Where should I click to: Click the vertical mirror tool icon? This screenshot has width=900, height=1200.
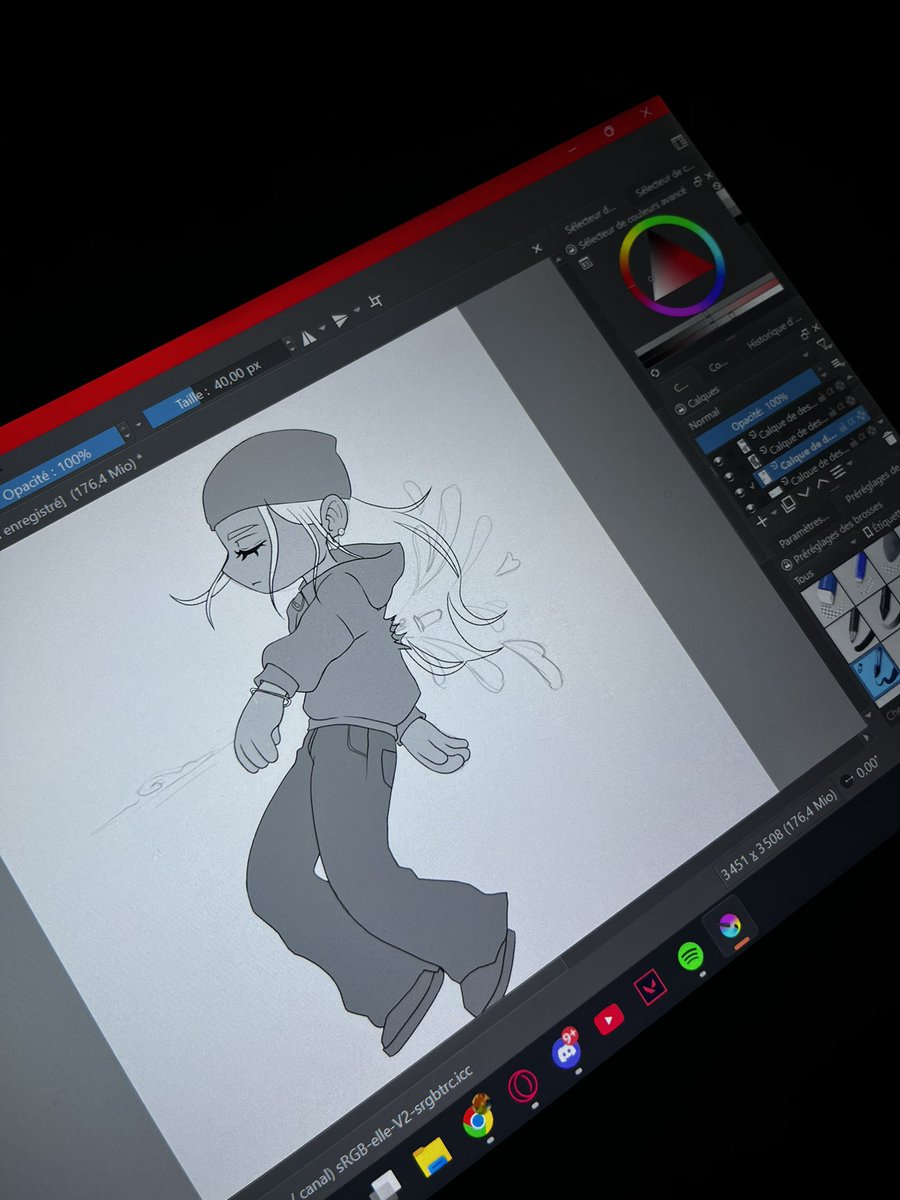click(x=339, y=320)
